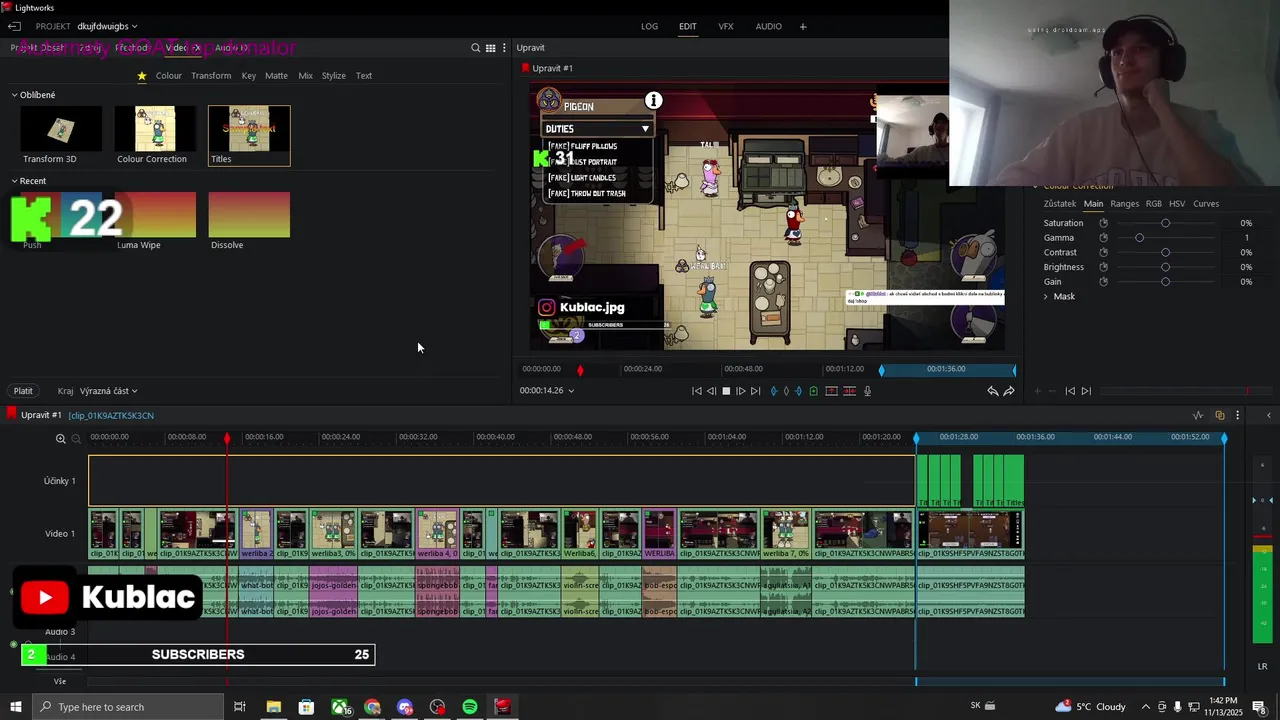The width and height of the screenshot is (1280, 720).
Task: Open the HSV colour correction tab
Action: point(1177,204)
